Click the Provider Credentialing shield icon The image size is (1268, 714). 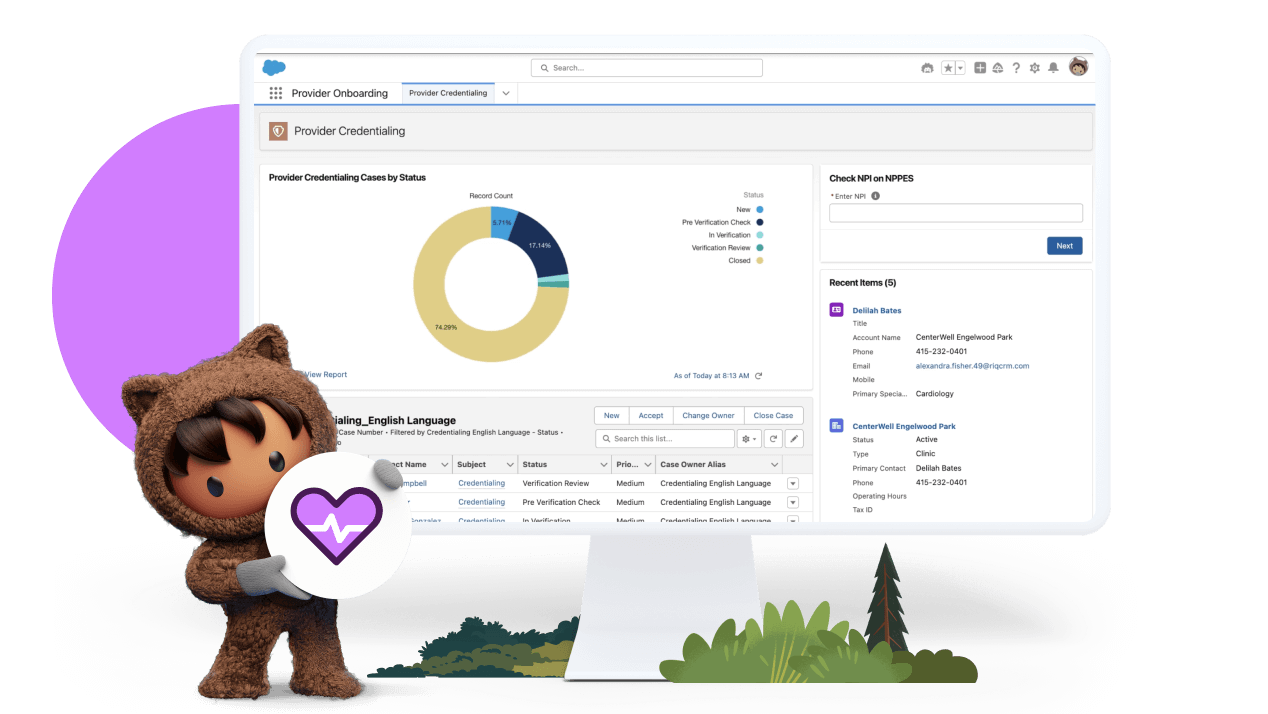pyautogui.click(x=278, y=131)
